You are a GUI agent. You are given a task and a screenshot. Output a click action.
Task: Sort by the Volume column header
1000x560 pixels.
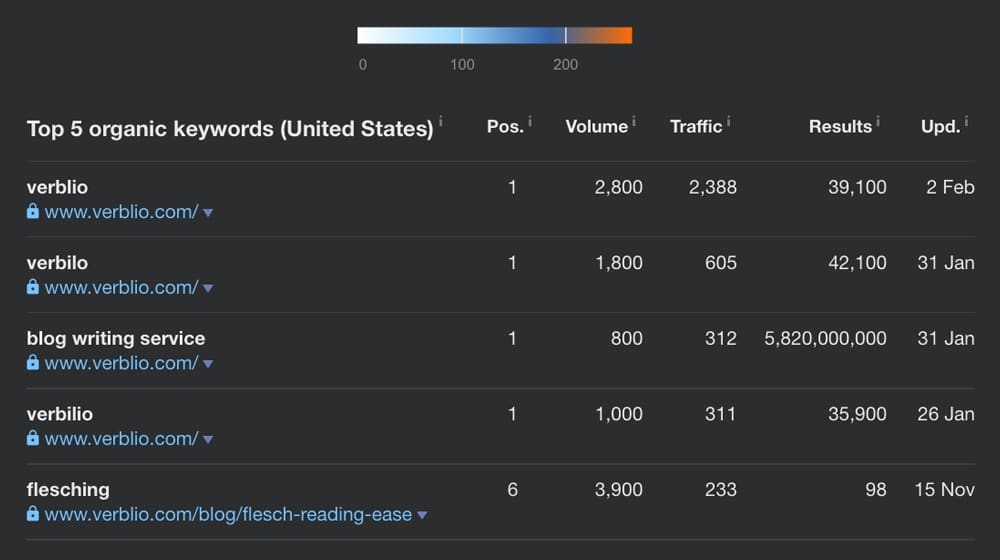[x=596, y=126]
